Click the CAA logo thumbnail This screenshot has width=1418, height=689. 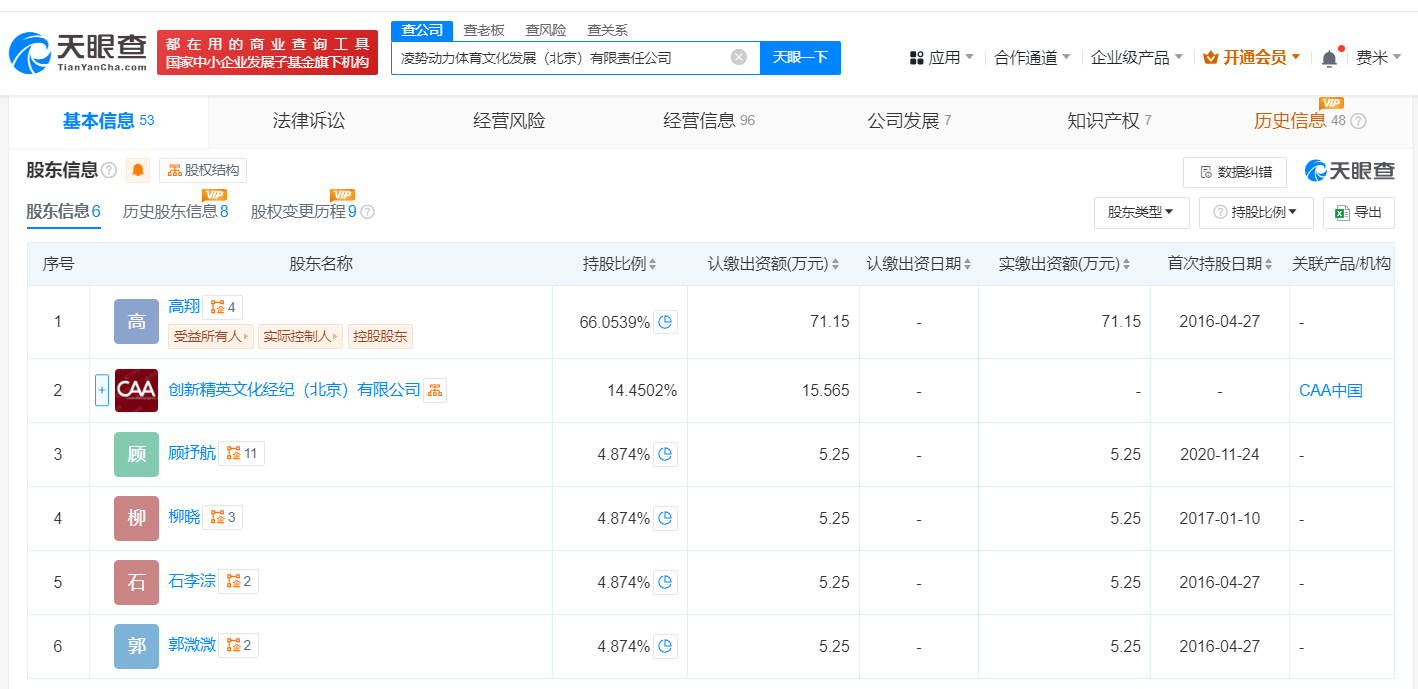pos(136,390)
